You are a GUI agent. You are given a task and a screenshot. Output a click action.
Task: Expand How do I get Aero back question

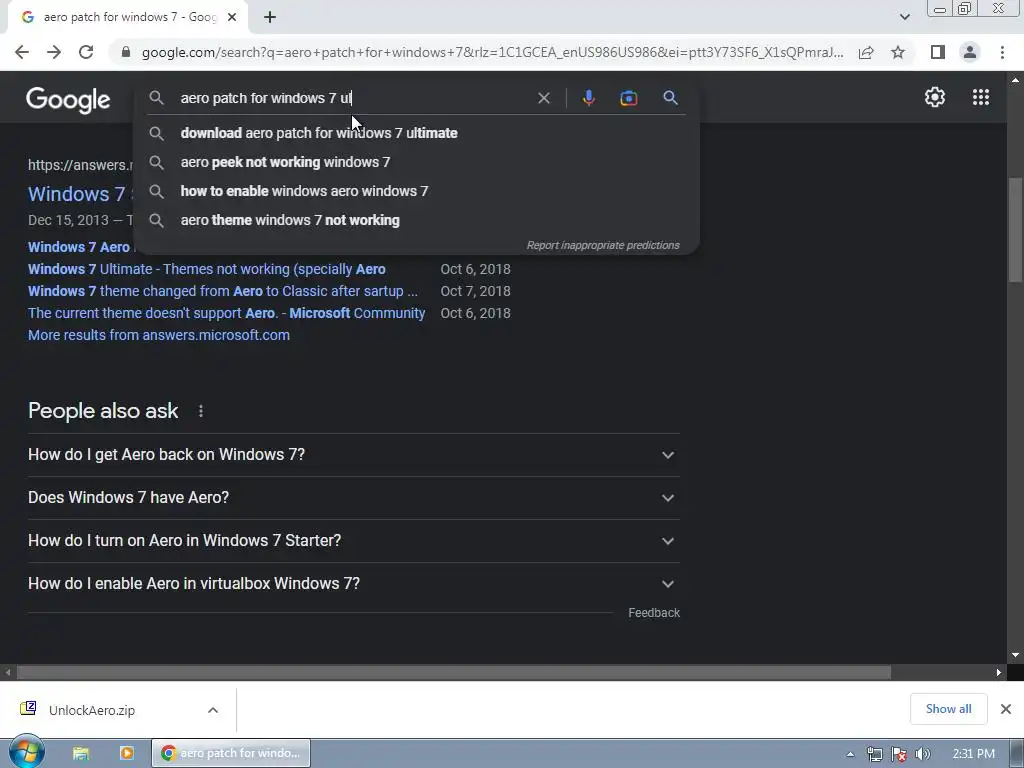353,455
